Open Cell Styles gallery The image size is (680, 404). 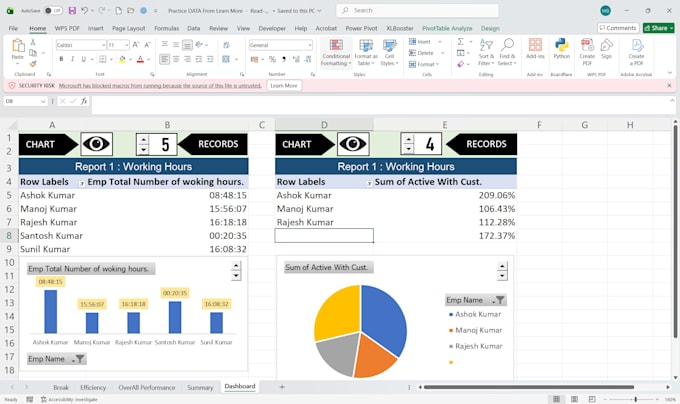click(389, 53)
